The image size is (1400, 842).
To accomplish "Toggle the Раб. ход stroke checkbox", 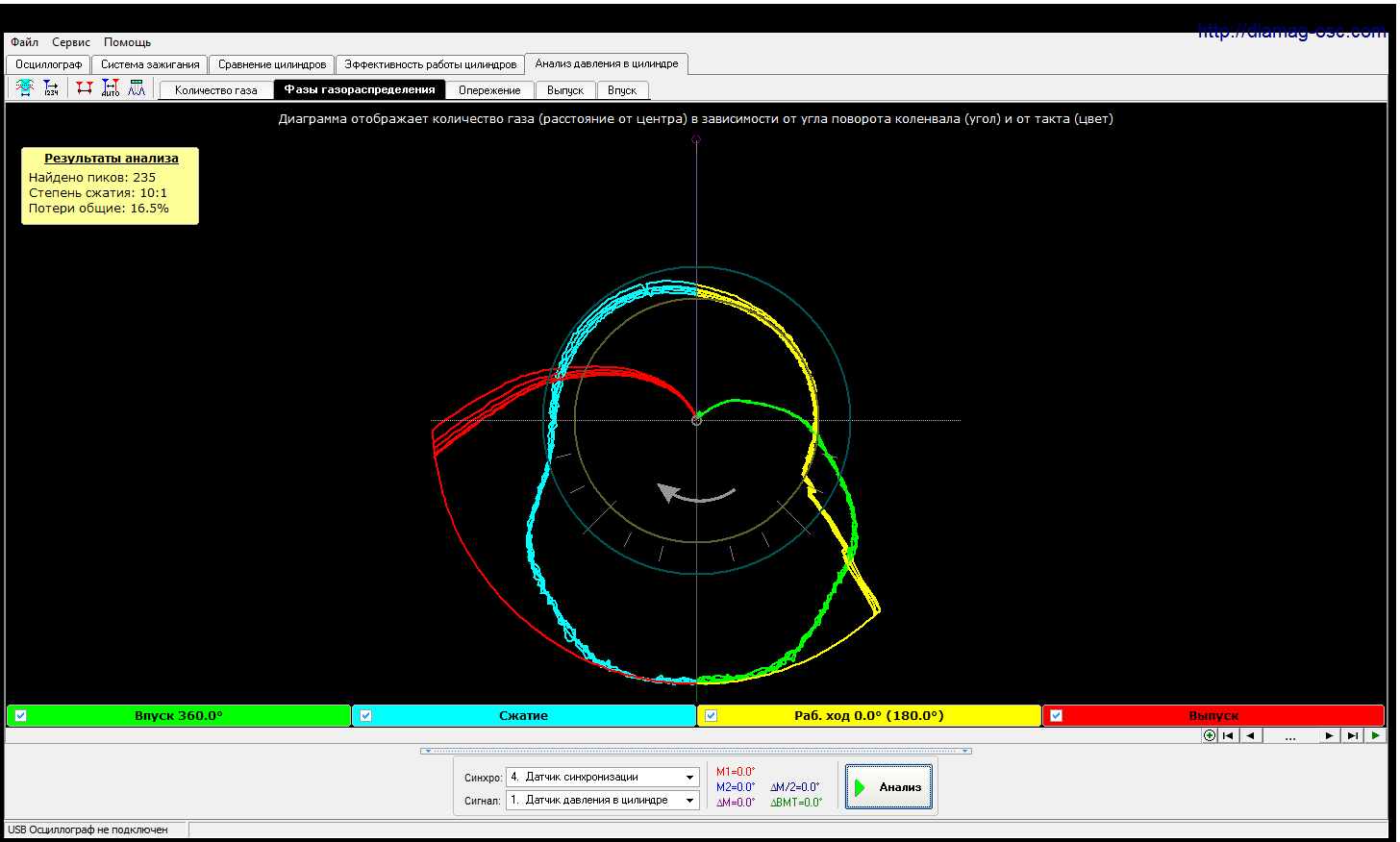I will tap(711, 715).
